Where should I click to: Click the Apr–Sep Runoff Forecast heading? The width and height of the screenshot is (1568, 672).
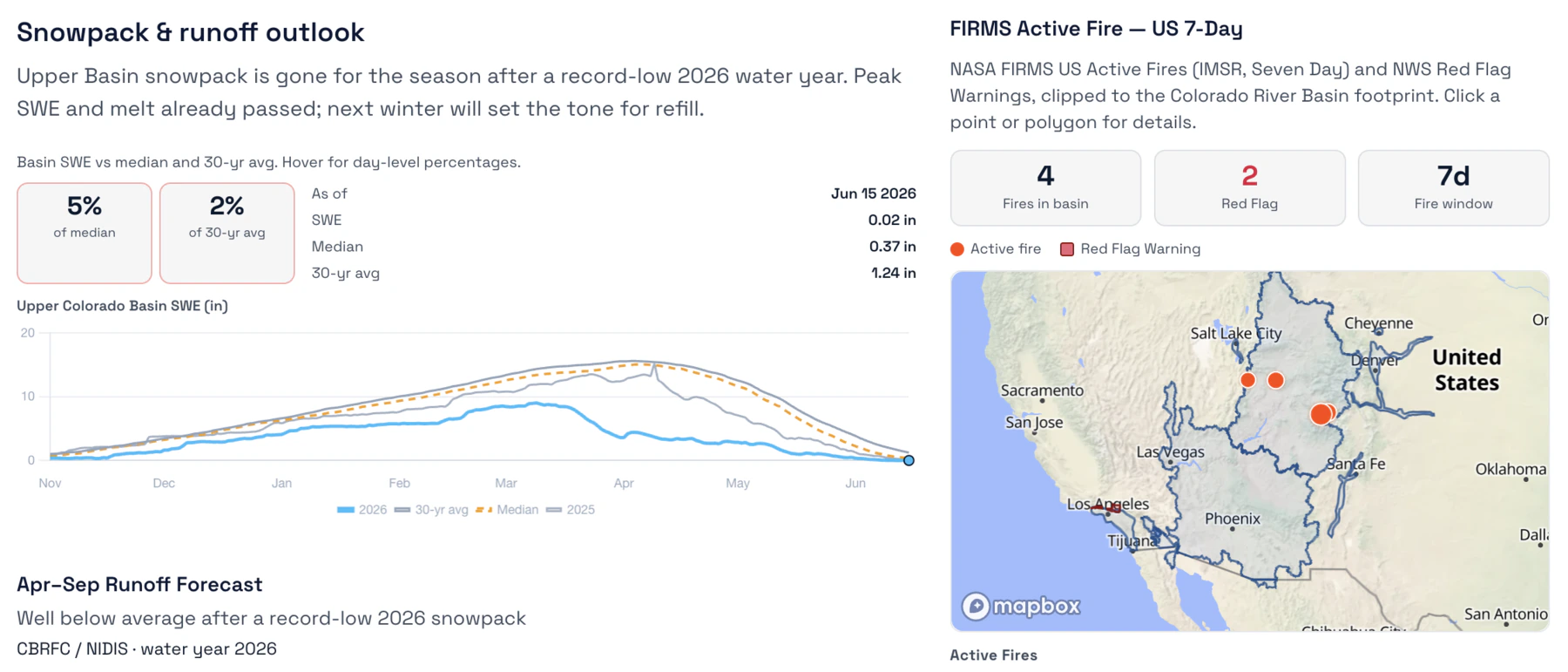[x=139, y=584]
